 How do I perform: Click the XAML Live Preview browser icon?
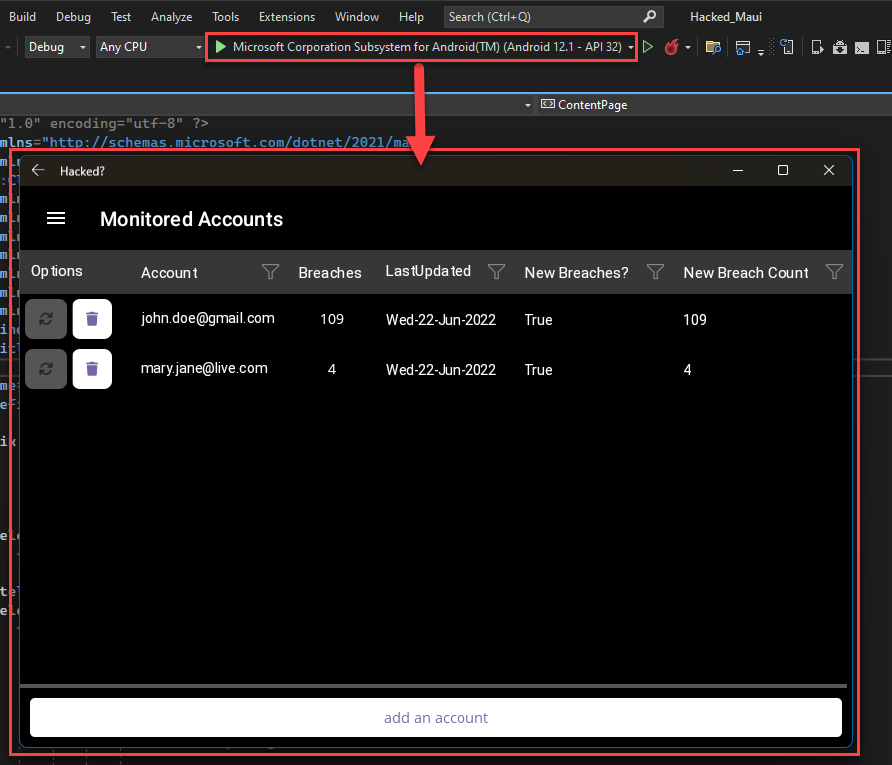click(742, 47)
